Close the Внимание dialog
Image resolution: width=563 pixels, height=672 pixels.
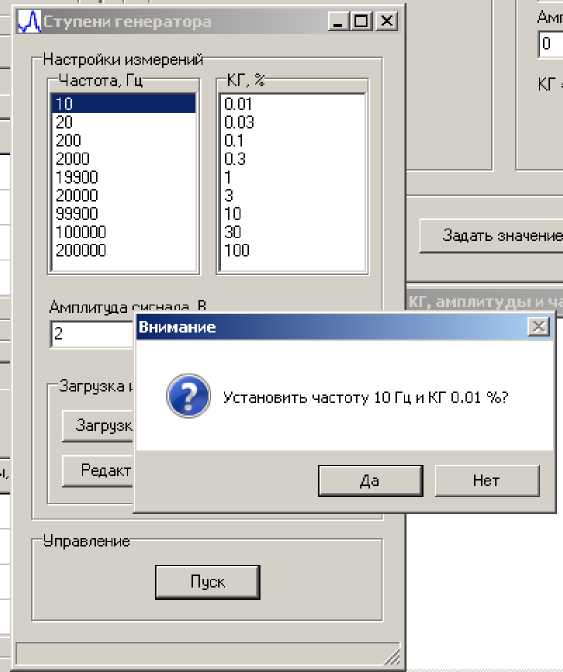538,327
